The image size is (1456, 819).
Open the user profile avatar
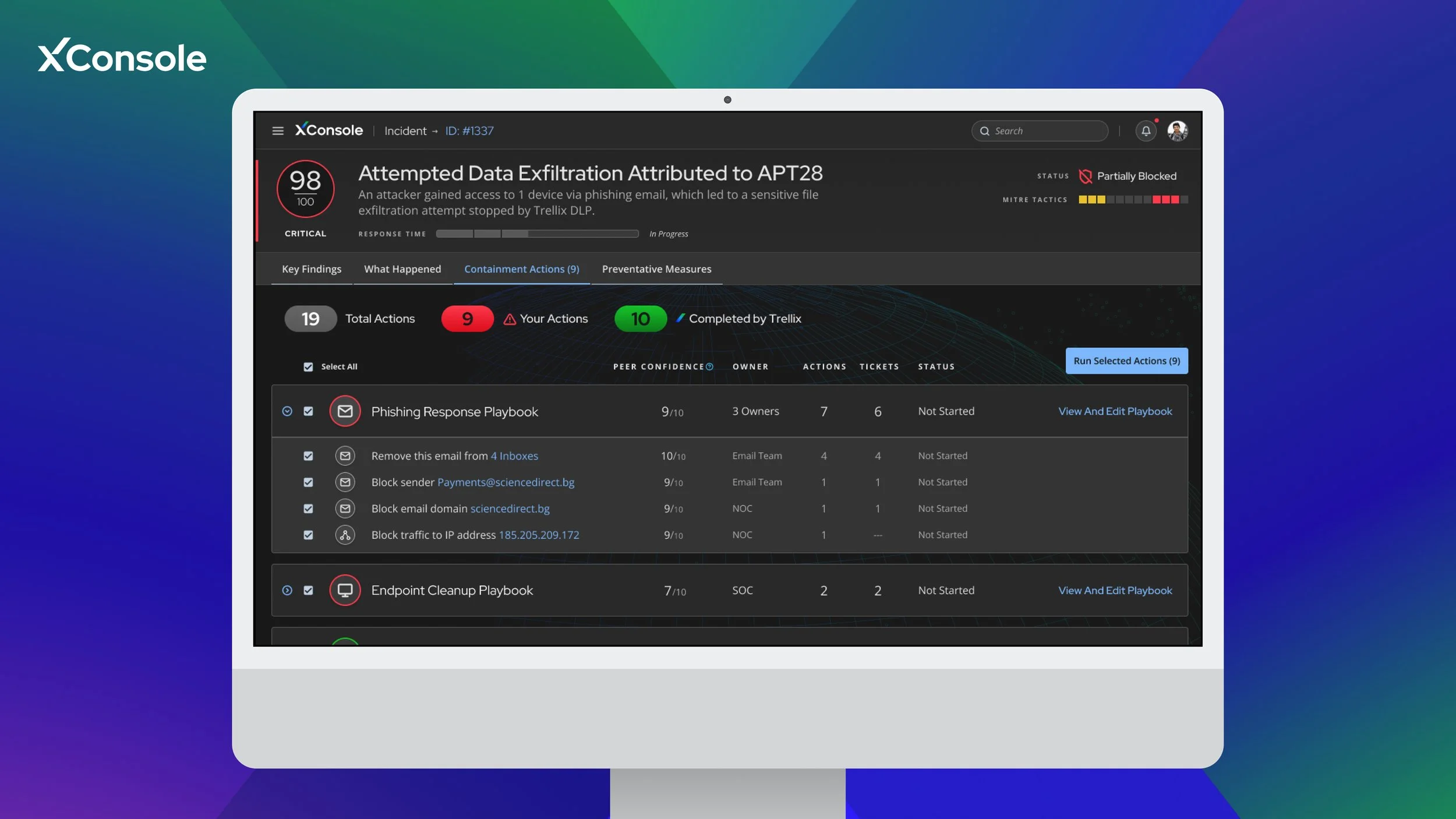1177,131
